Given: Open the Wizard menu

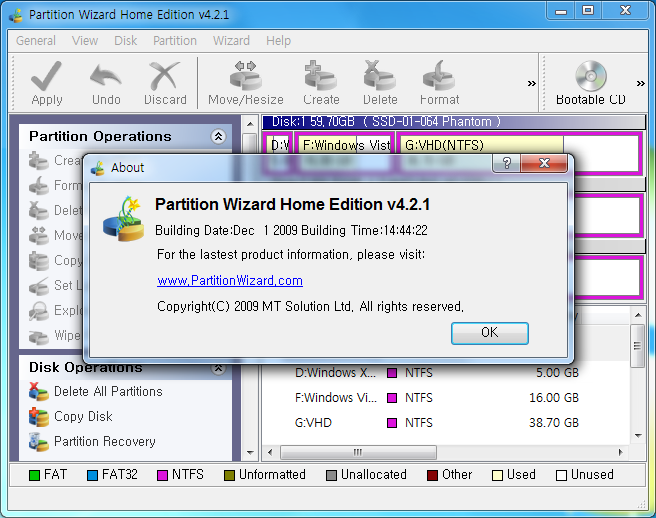Looking at the screenshot, I should 231,41.
